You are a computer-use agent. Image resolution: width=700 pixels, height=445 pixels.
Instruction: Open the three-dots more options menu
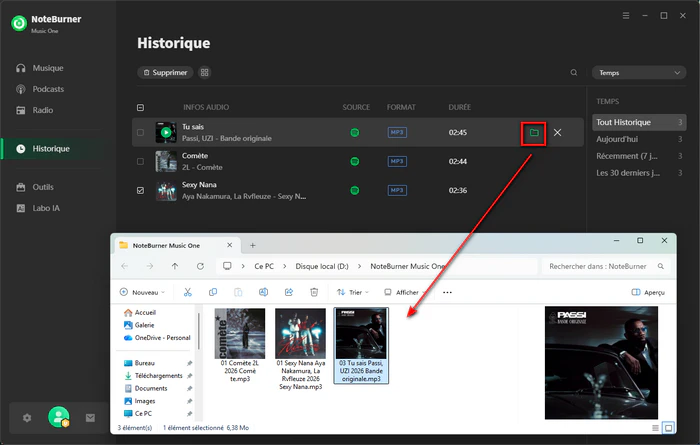pos(447,292)
